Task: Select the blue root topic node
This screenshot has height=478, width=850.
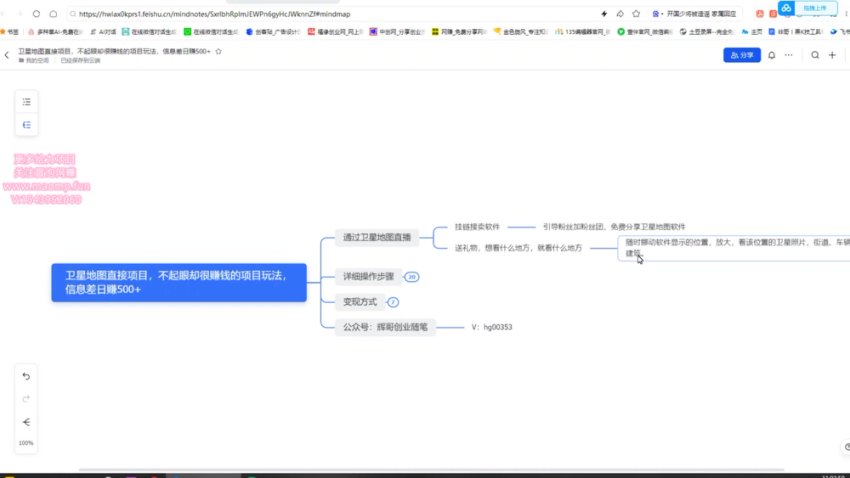Action: point(177,283)
